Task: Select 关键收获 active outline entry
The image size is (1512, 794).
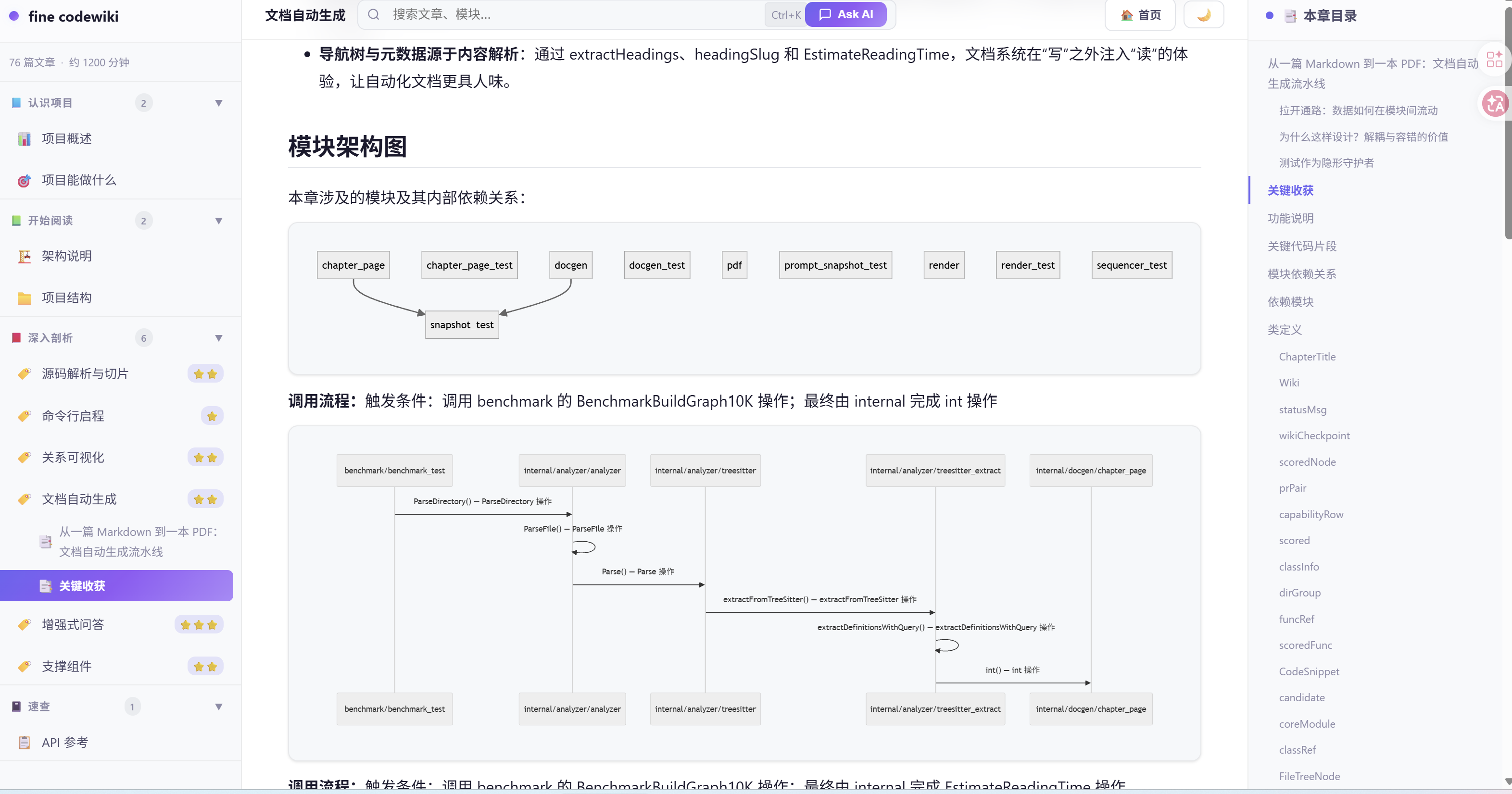Action: click(1290, 191)
